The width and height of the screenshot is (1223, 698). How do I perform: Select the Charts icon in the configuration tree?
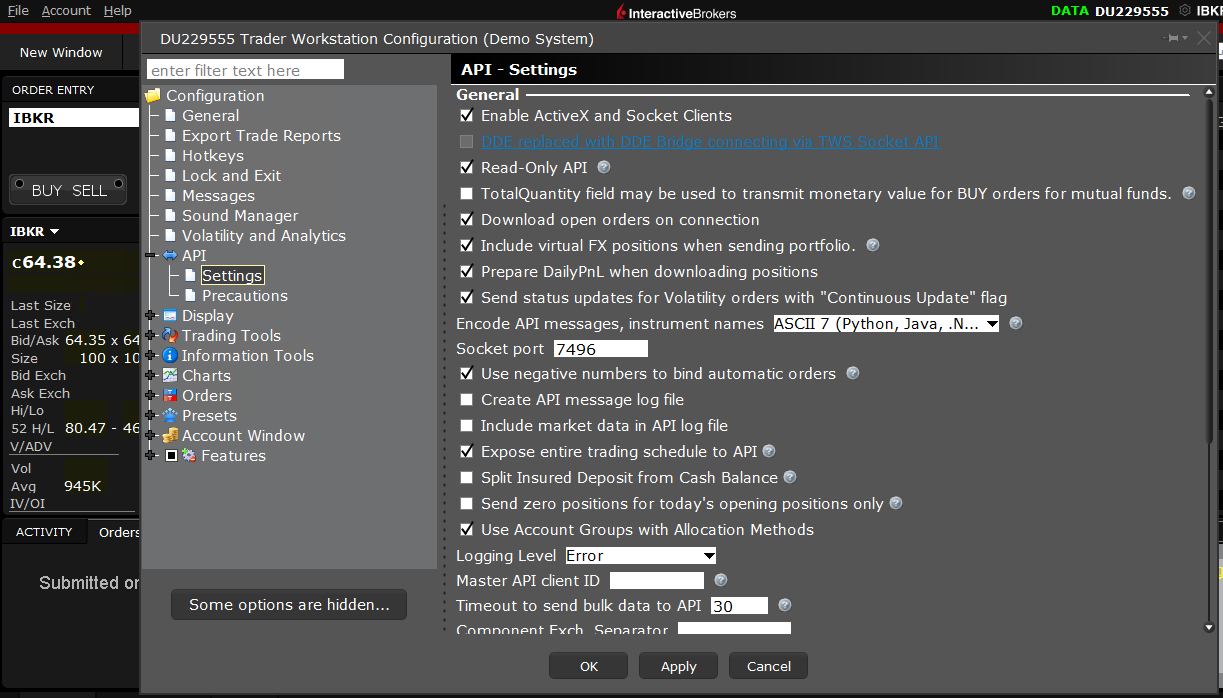point(171,375)
